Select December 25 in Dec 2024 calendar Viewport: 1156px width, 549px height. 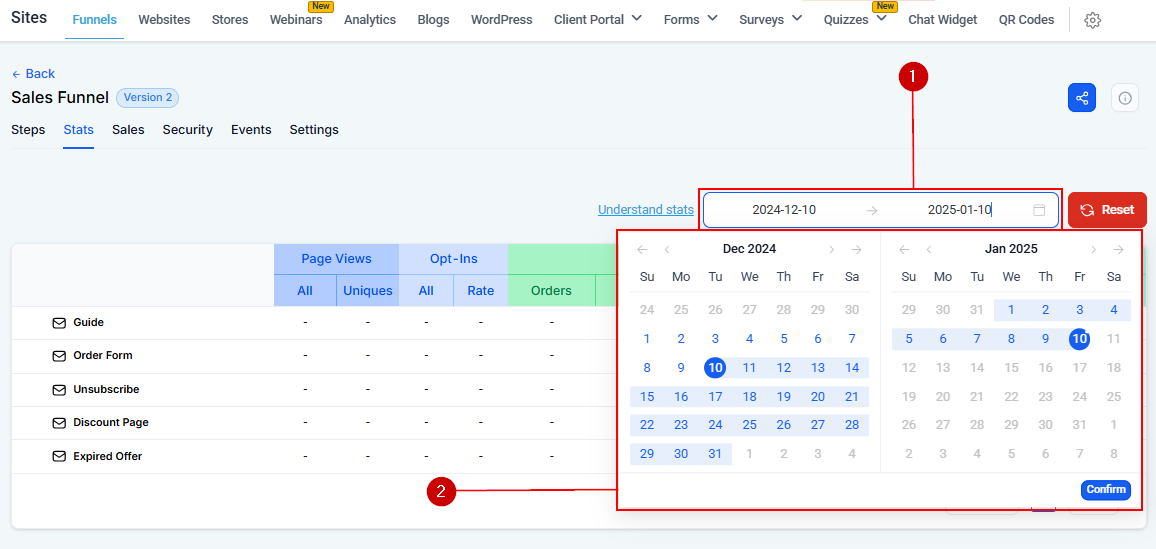[749, 425]
